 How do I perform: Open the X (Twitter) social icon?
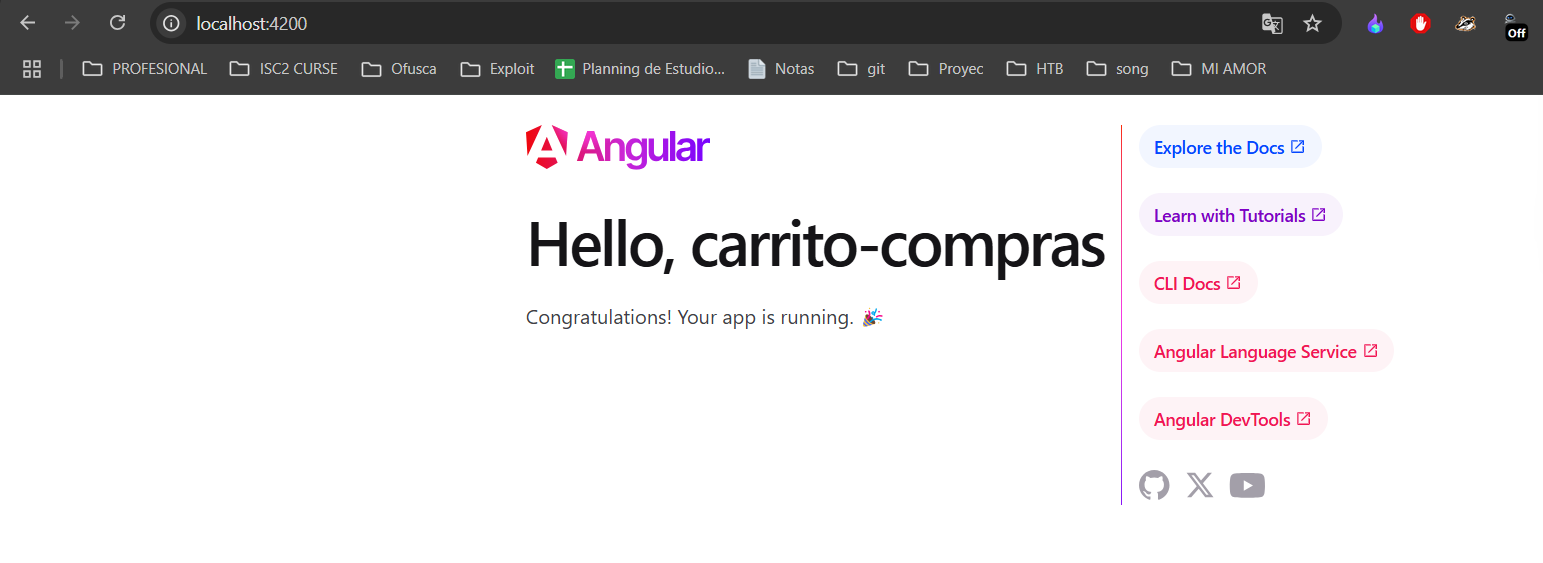[x=1200, y=485]
